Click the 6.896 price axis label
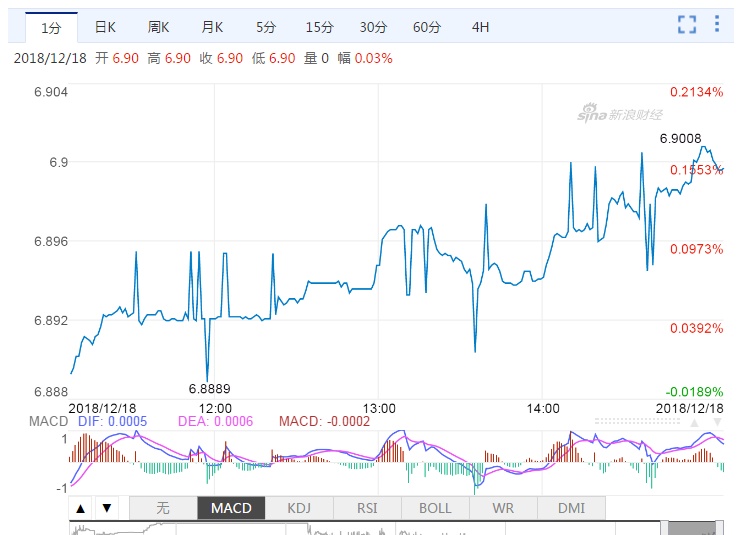 pos(51,241)
